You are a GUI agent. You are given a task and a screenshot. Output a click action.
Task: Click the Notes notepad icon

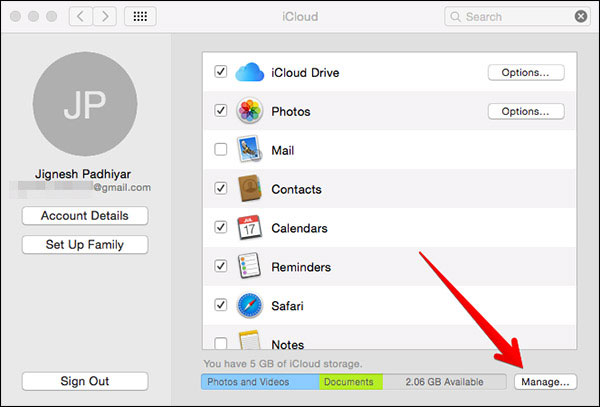tap(249, 340)
